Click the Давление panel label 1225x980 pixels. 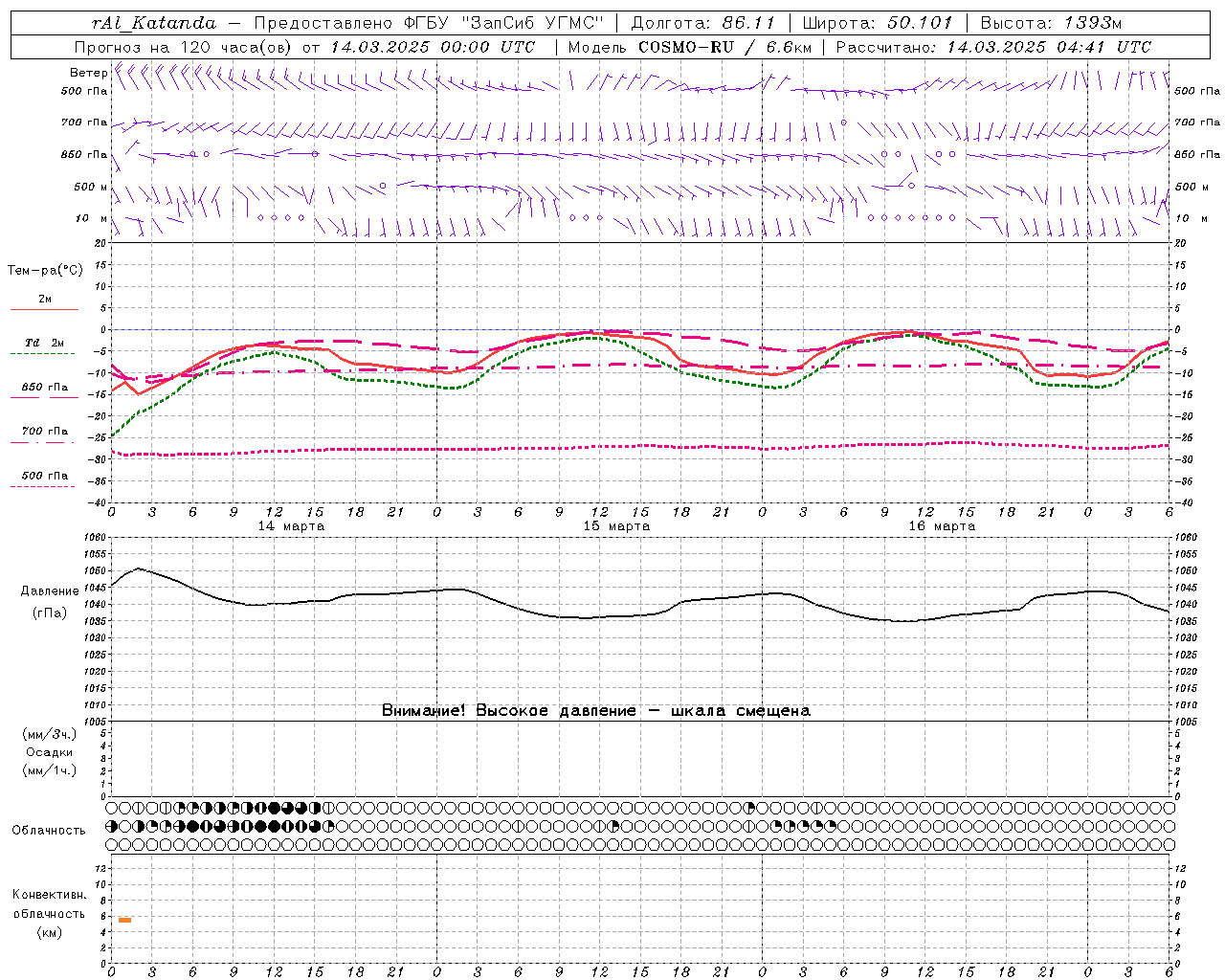pos(50,591)
